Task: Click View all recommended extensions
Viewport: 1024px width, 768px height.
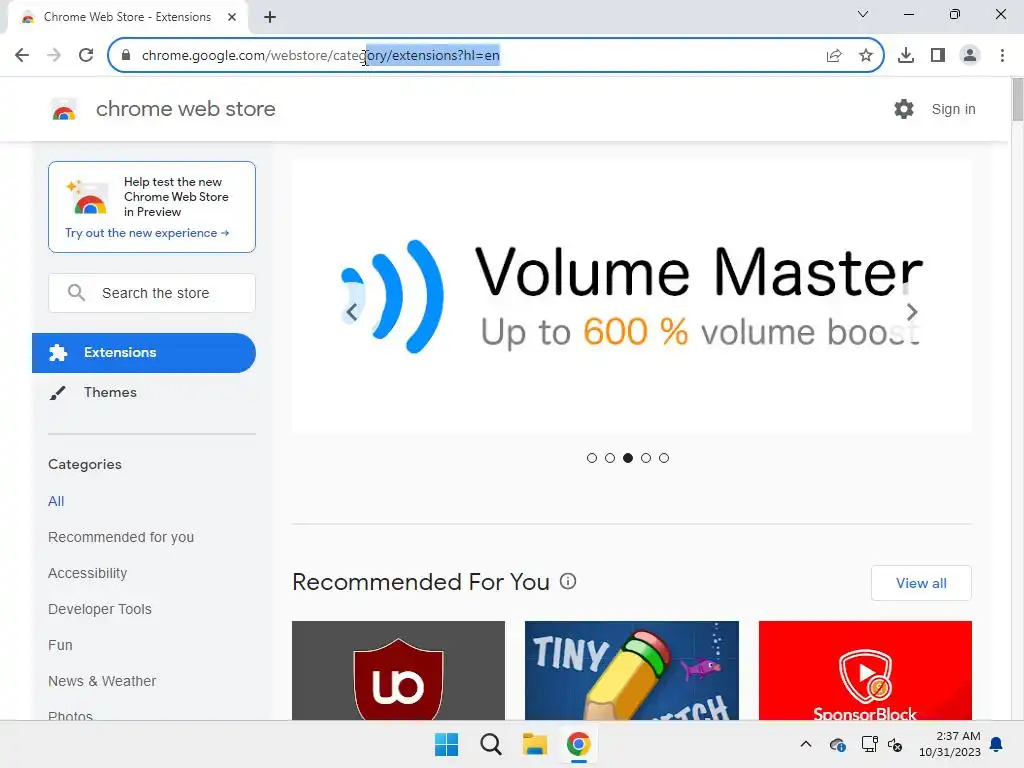Action: pos(921,583)
